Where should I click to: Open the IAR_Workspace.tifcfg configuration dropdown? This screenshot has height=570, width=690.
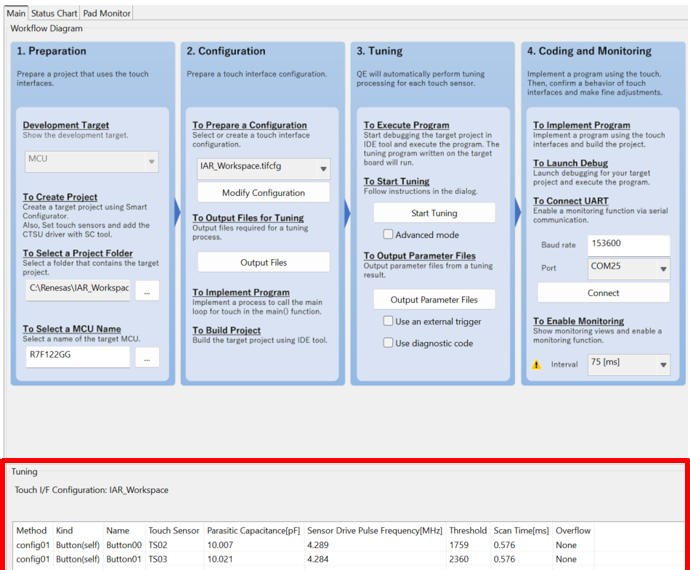point(321,169)
